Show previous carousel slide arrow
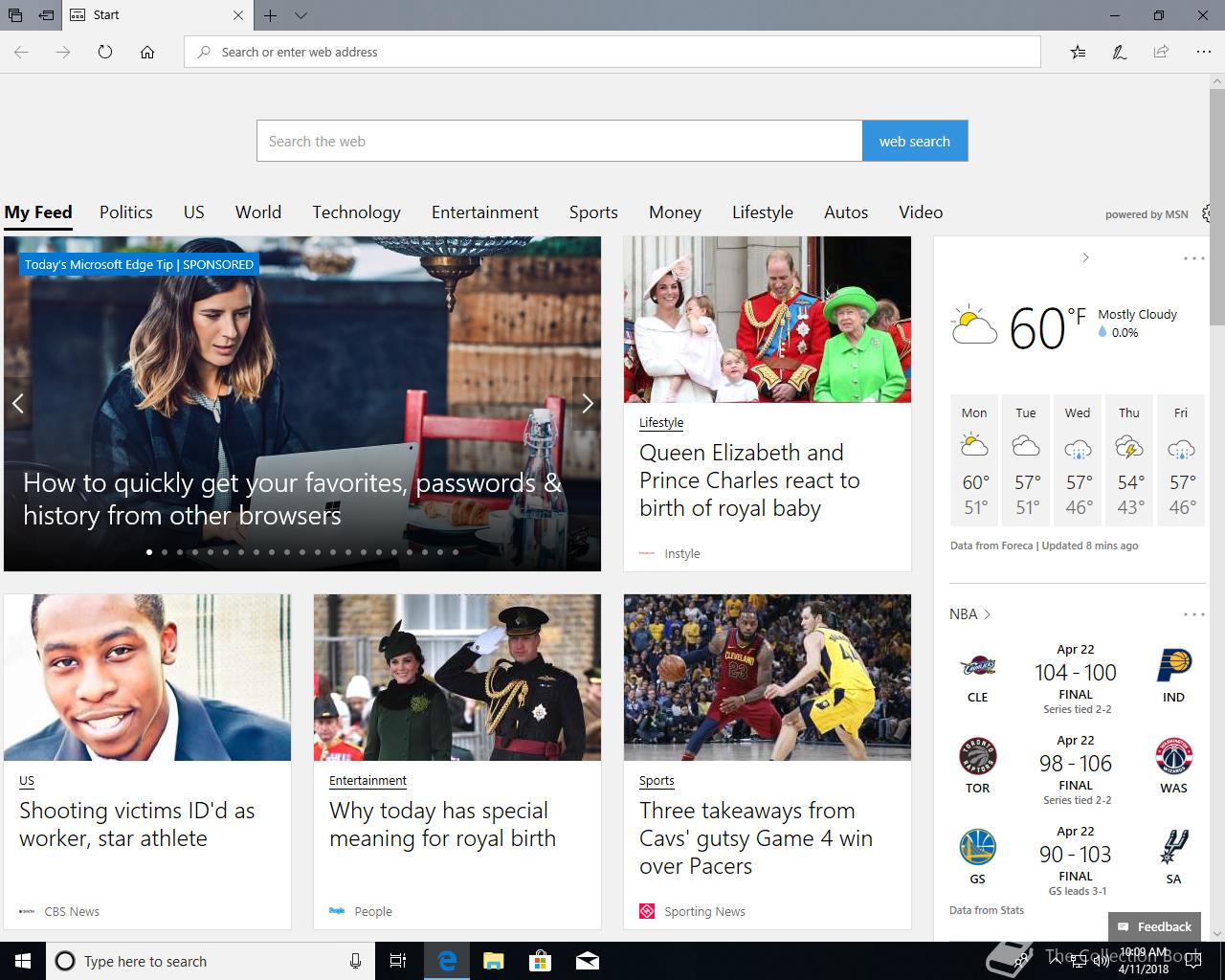 pos(18,403)
